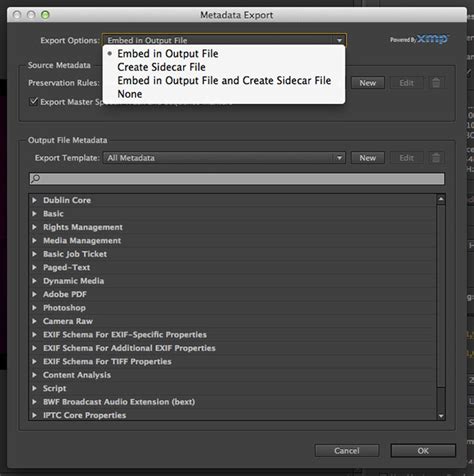The image size is (474, 476).
Task: Open the Export Template dropdown
Action: (224, 158)
